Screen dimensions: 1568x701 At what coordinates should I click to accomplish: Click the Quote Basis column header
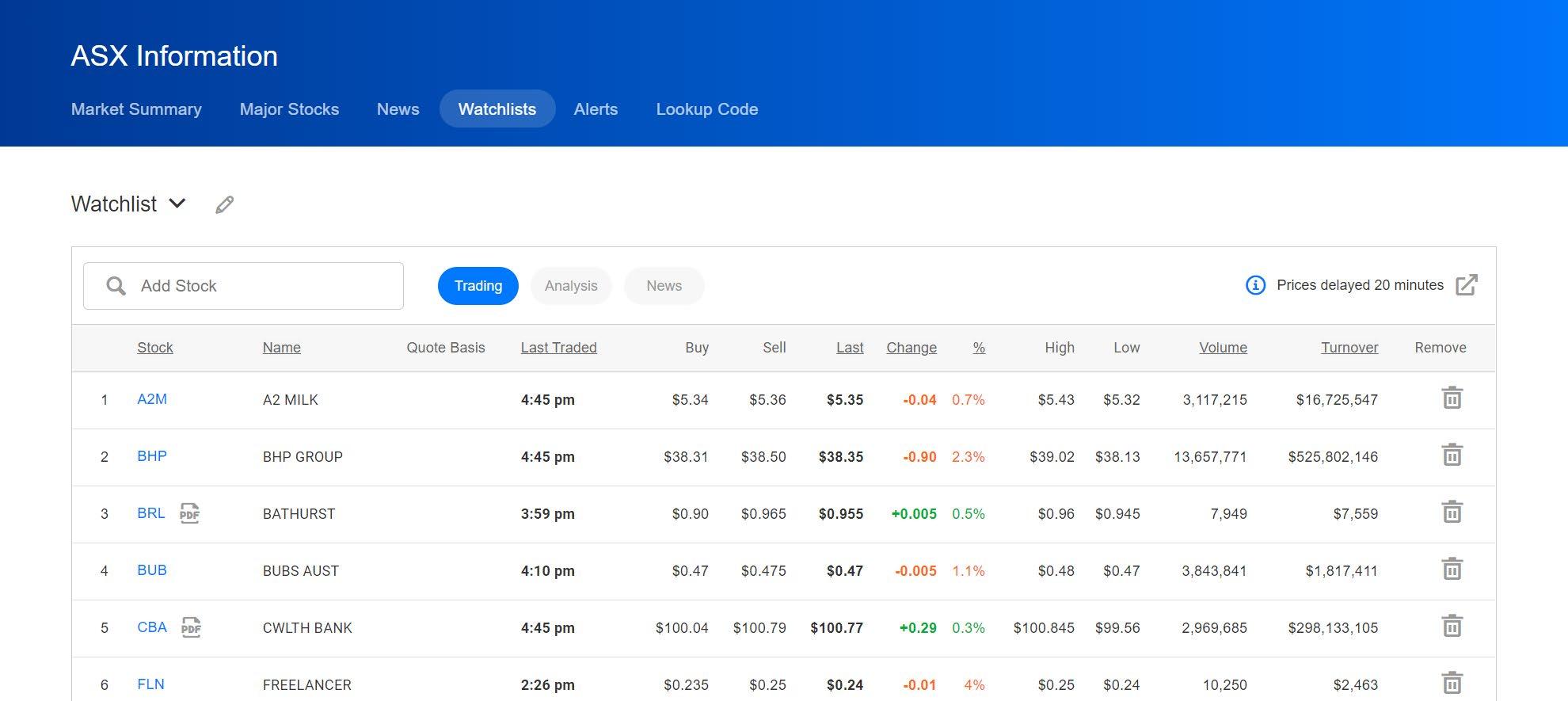(446, 348)
